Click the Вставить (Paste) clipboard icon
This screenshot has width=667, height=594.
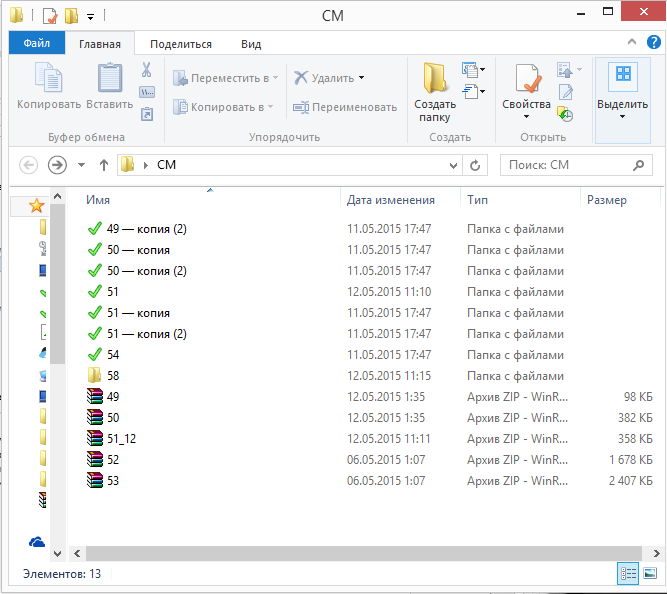(x=109, y=80)
